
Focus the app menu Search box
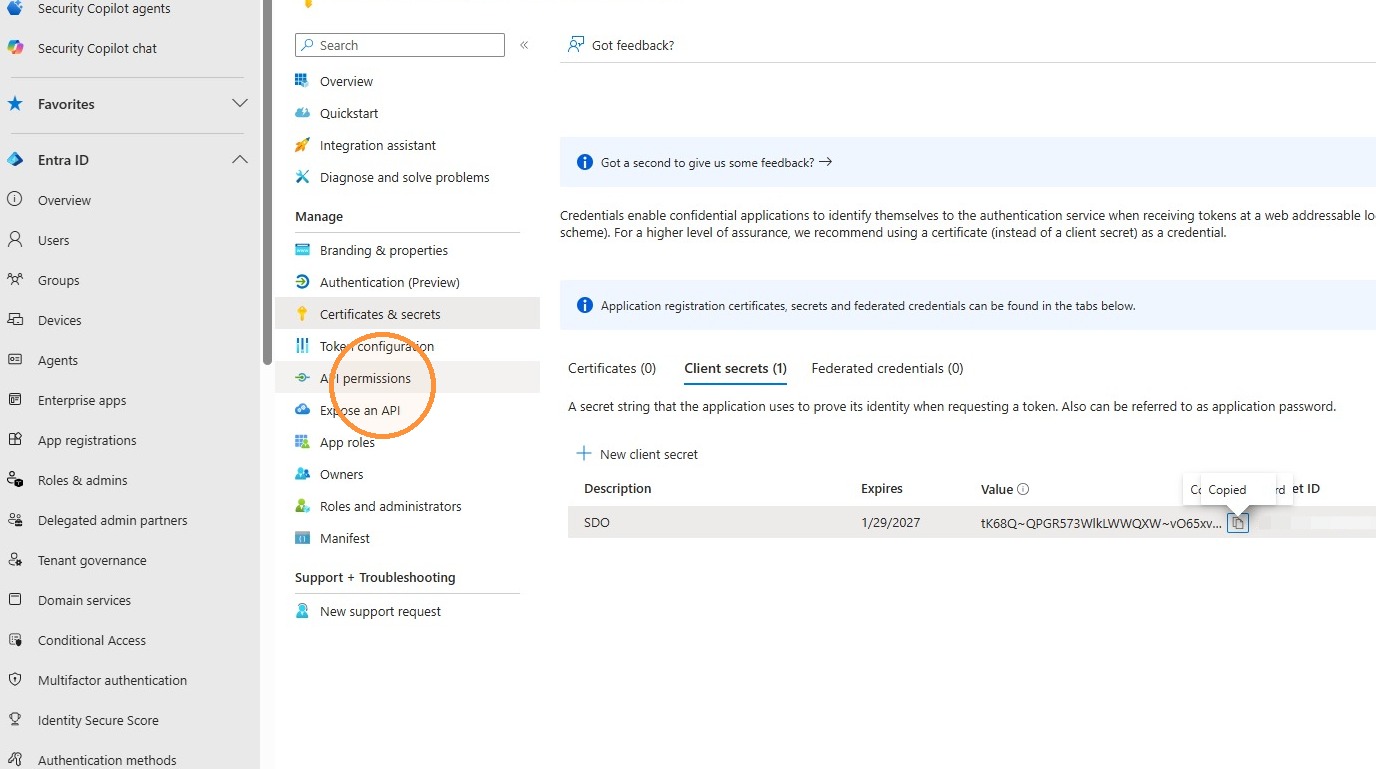point(400,45)
